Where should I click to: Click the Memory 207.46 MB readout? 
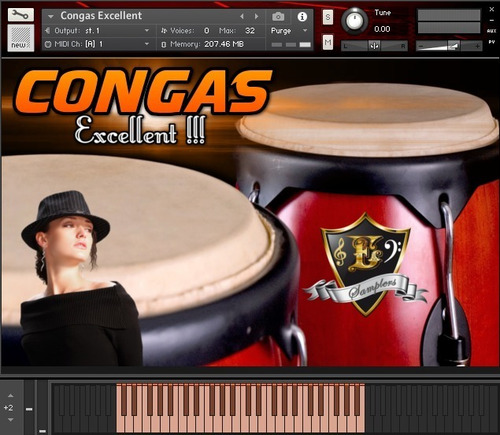coord(224,44)
